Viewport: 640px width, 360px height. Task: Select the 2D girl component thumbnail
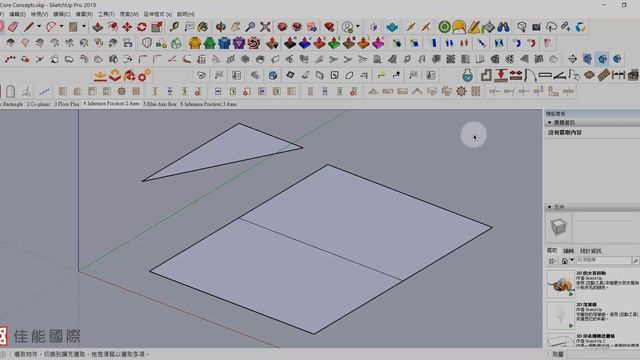click(561, 283)
